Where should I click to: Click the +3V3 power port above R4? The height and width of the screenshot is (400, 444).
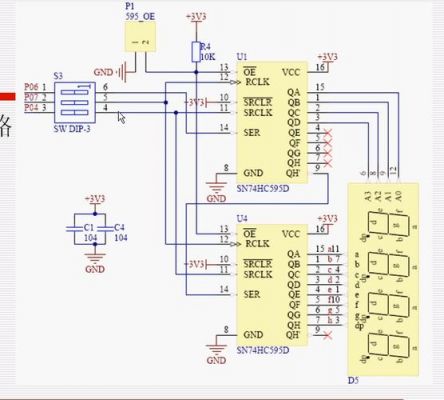[196, 17]
